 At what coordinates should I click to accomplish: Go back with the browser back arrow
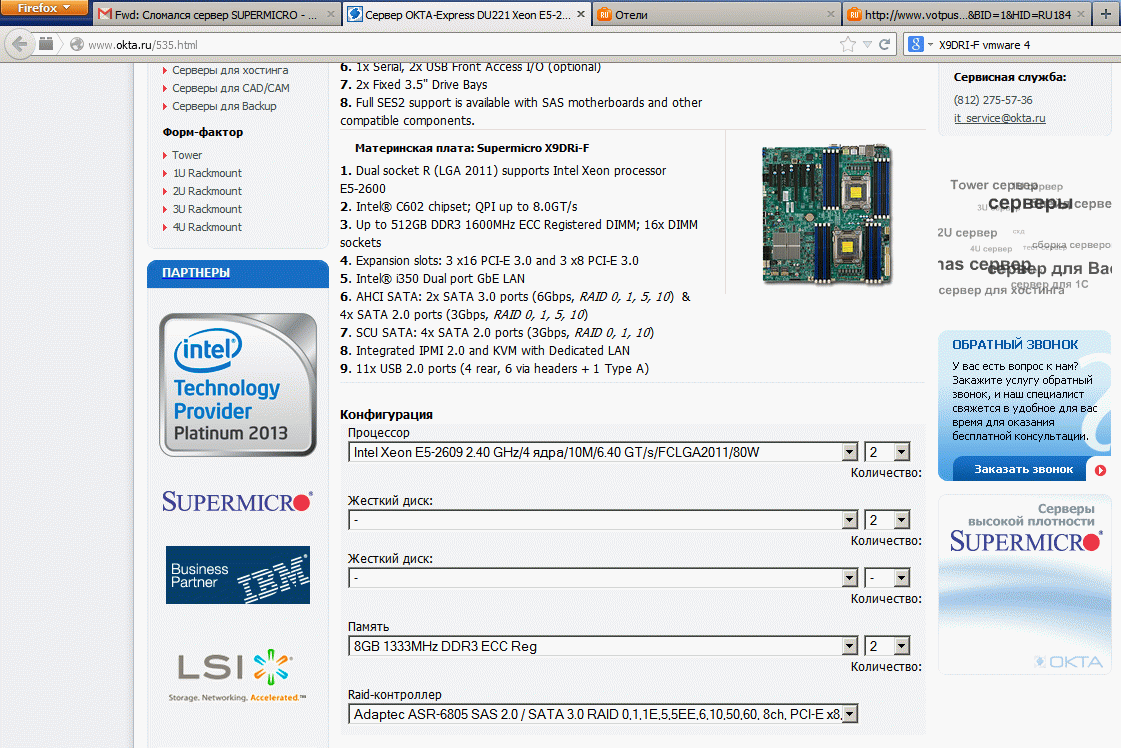20,44
